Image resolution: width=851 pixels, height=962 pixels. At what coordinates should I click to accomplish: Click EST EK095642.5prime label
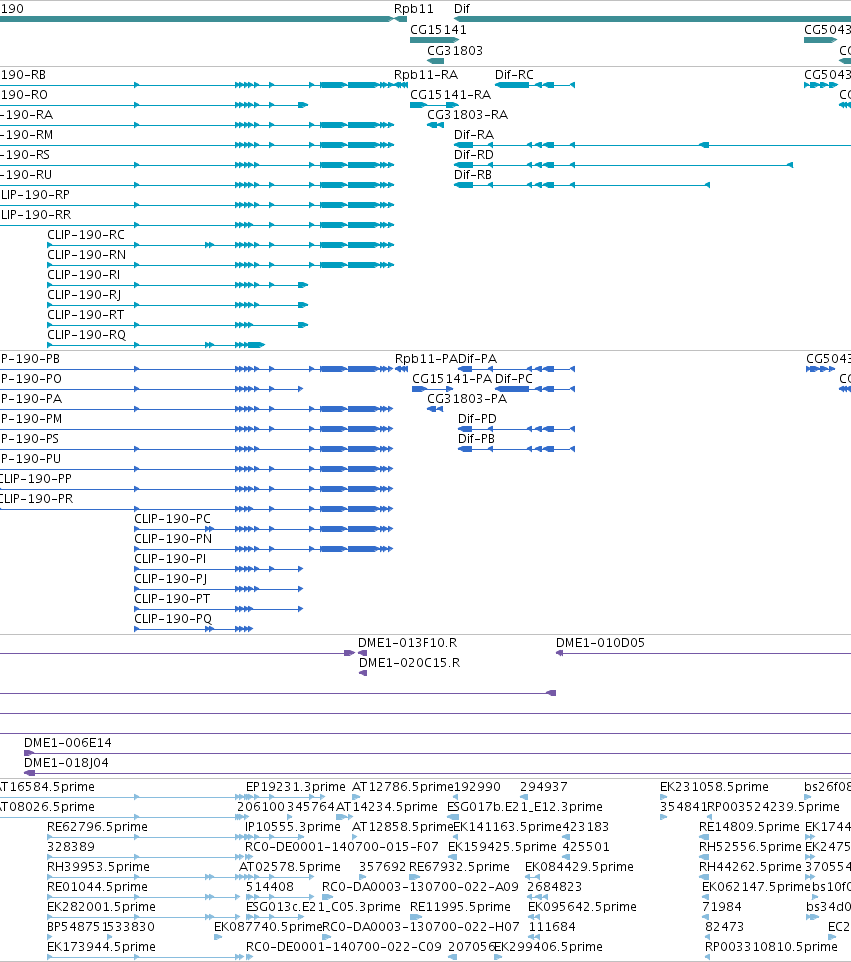pyautogui.click(x=582, y=906)
